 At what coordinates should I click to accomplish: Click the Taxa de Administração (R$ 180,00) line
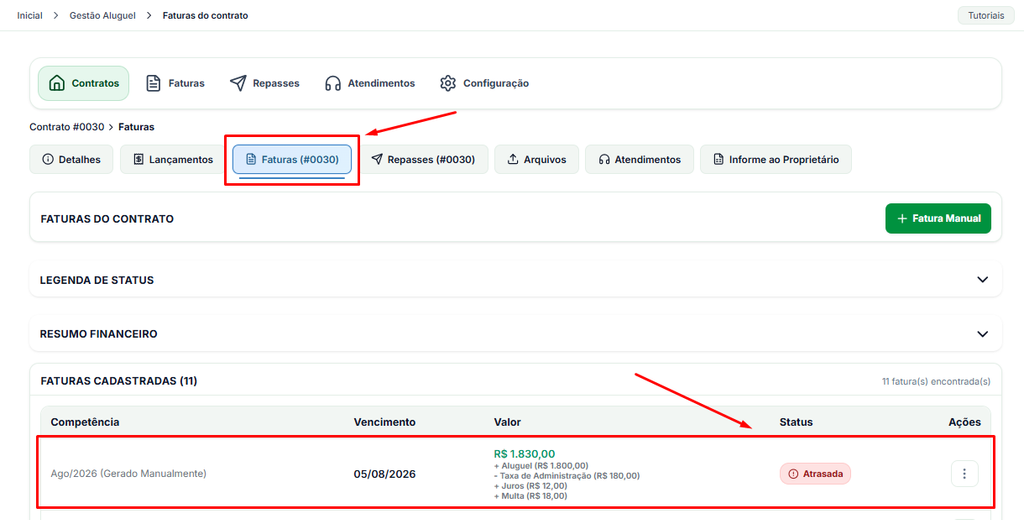(567, 476)
